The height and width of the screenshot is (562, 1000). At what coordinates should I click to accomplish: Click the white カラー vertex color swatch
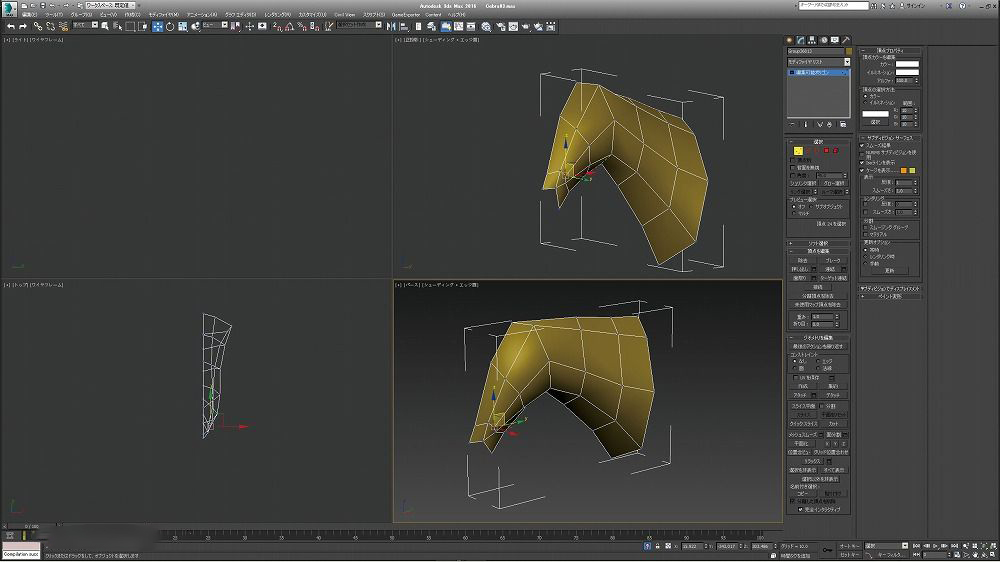click(907, 65)
